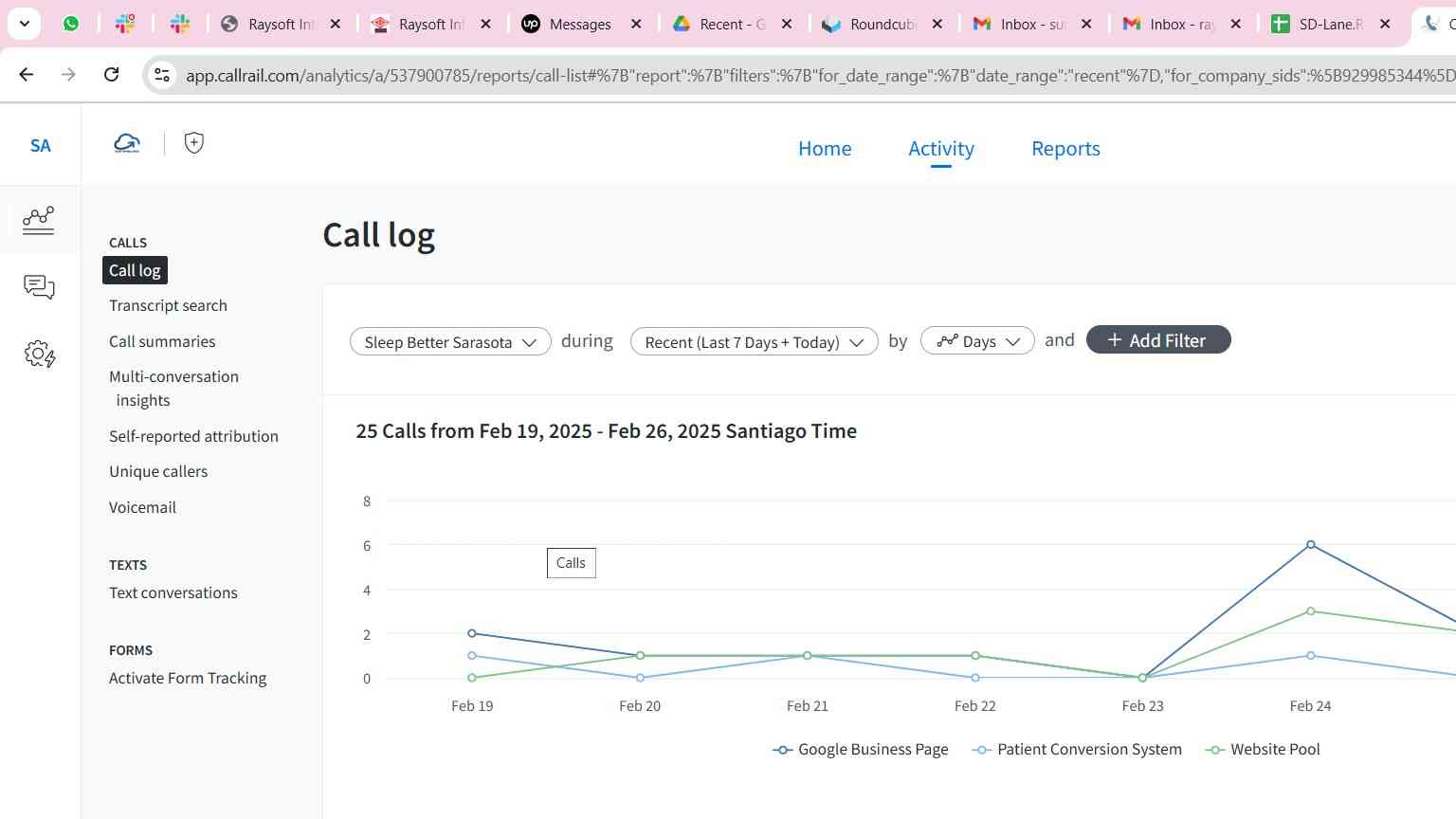Image resolution: width=1456 pixels, height=819 pixels.
Task: Click the Feb 24 Website Pool data point
Action: tap(1311, 611)
